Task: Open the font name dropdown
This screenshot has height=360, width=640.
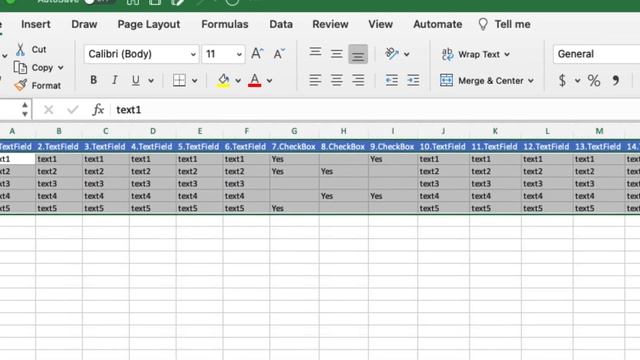Action: (x=193, y=54)
